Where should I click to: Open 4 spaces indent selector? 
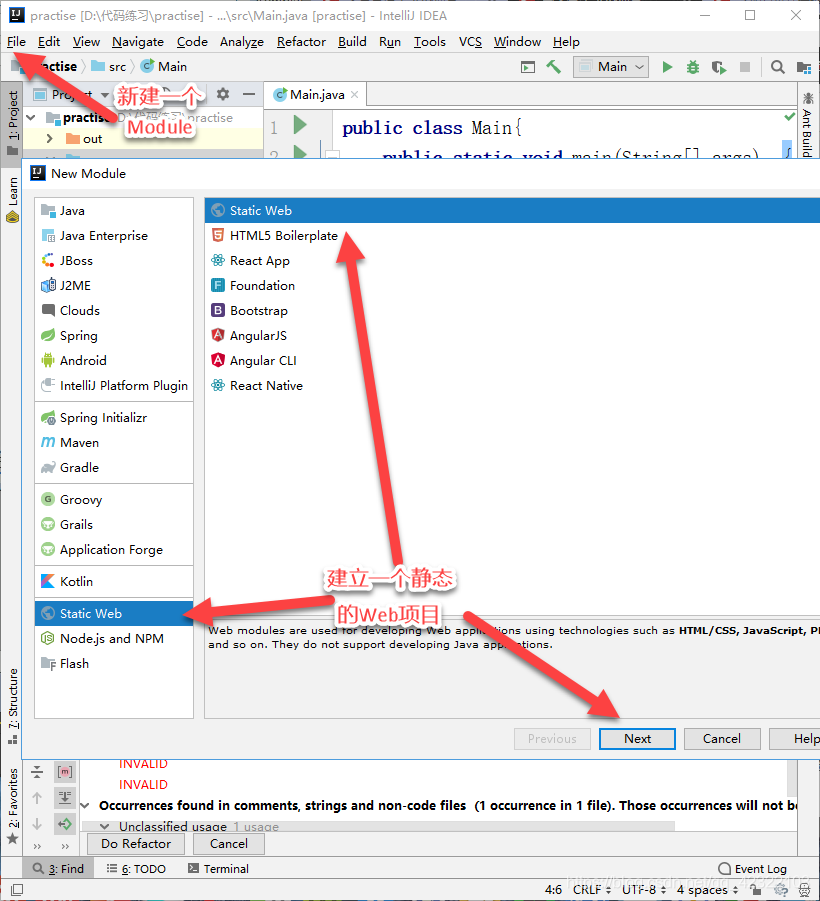pyautogui.click(x=707, y=890)
